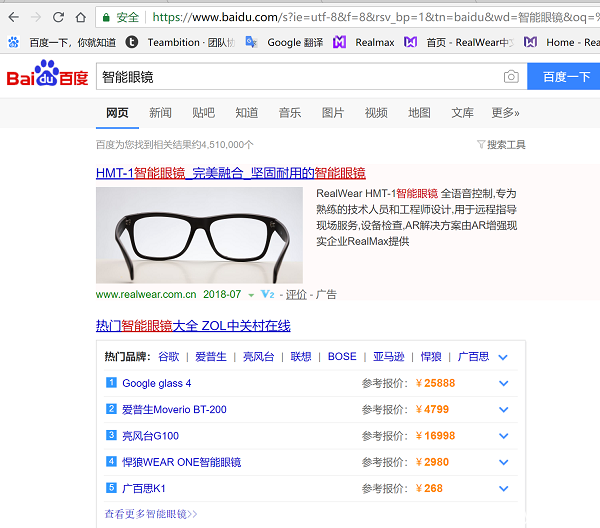Switch to the 知道 tab
600x528 pixels.
[247, 113]
